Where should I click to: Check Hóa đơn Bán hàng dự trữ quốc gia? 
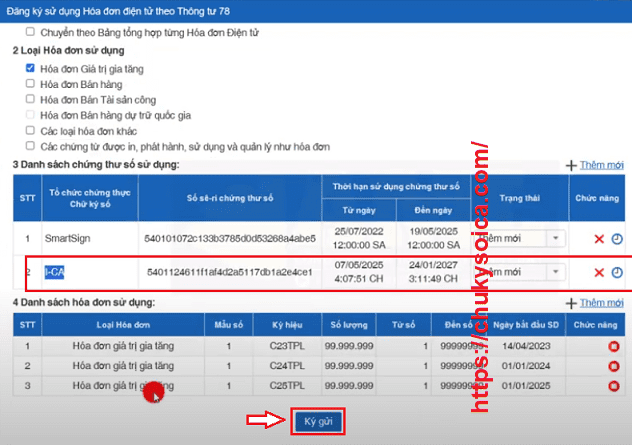coord(30,114)
